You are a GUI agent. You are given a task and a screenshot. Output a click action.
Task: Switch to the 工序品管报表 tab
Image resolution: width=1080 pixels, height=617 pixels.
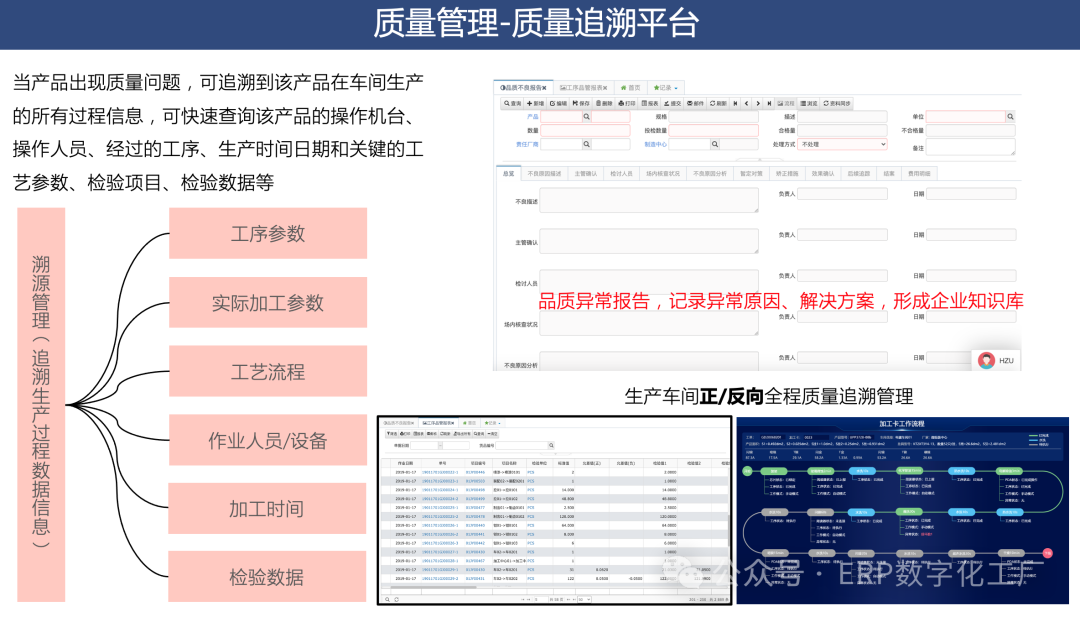584,88
